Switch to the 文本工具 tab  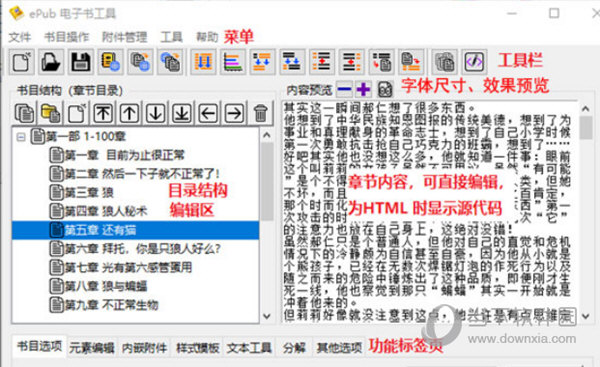(249, 347)
